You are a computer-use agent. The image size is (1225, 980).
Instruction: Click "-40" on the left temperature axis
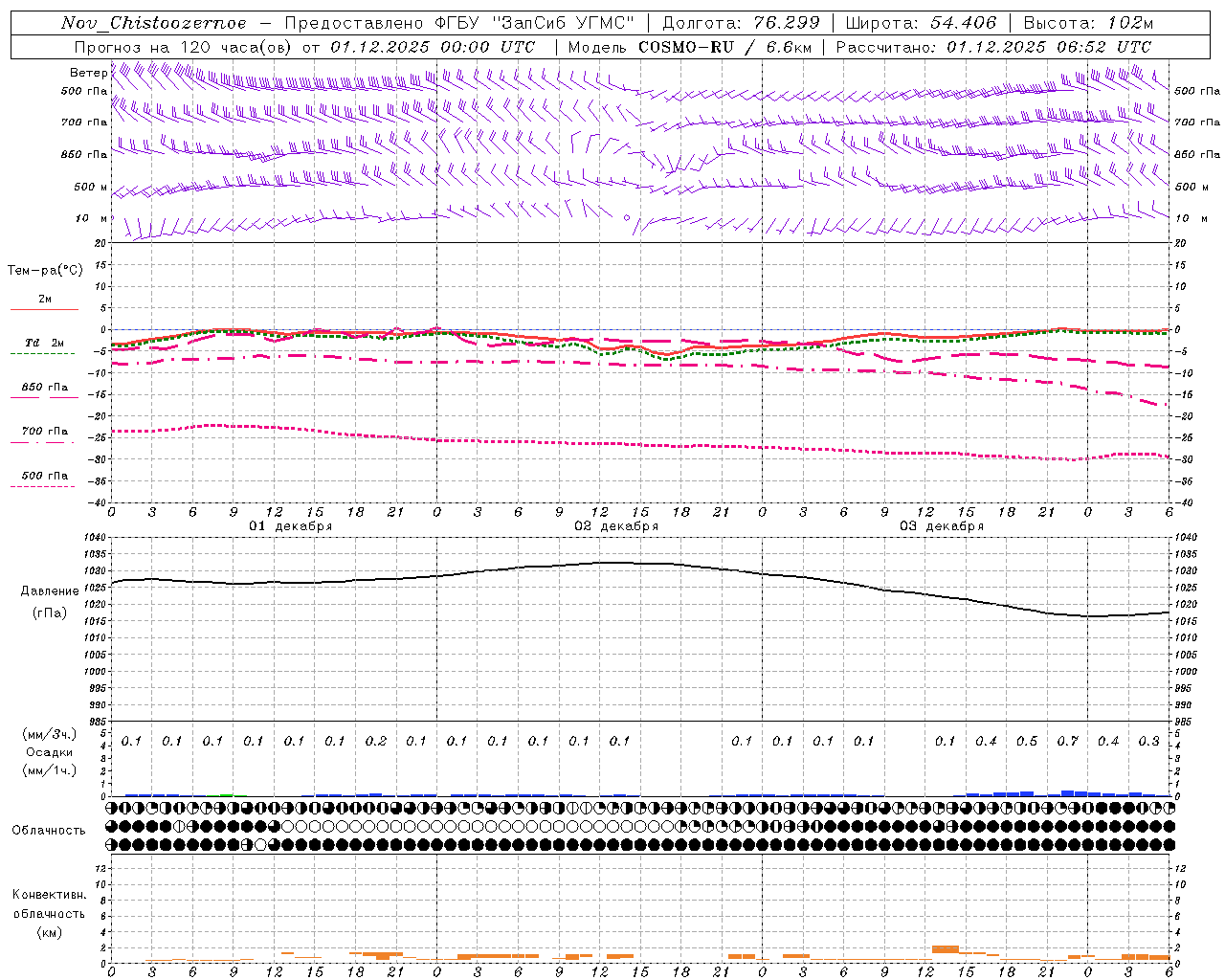click(98, 502)
